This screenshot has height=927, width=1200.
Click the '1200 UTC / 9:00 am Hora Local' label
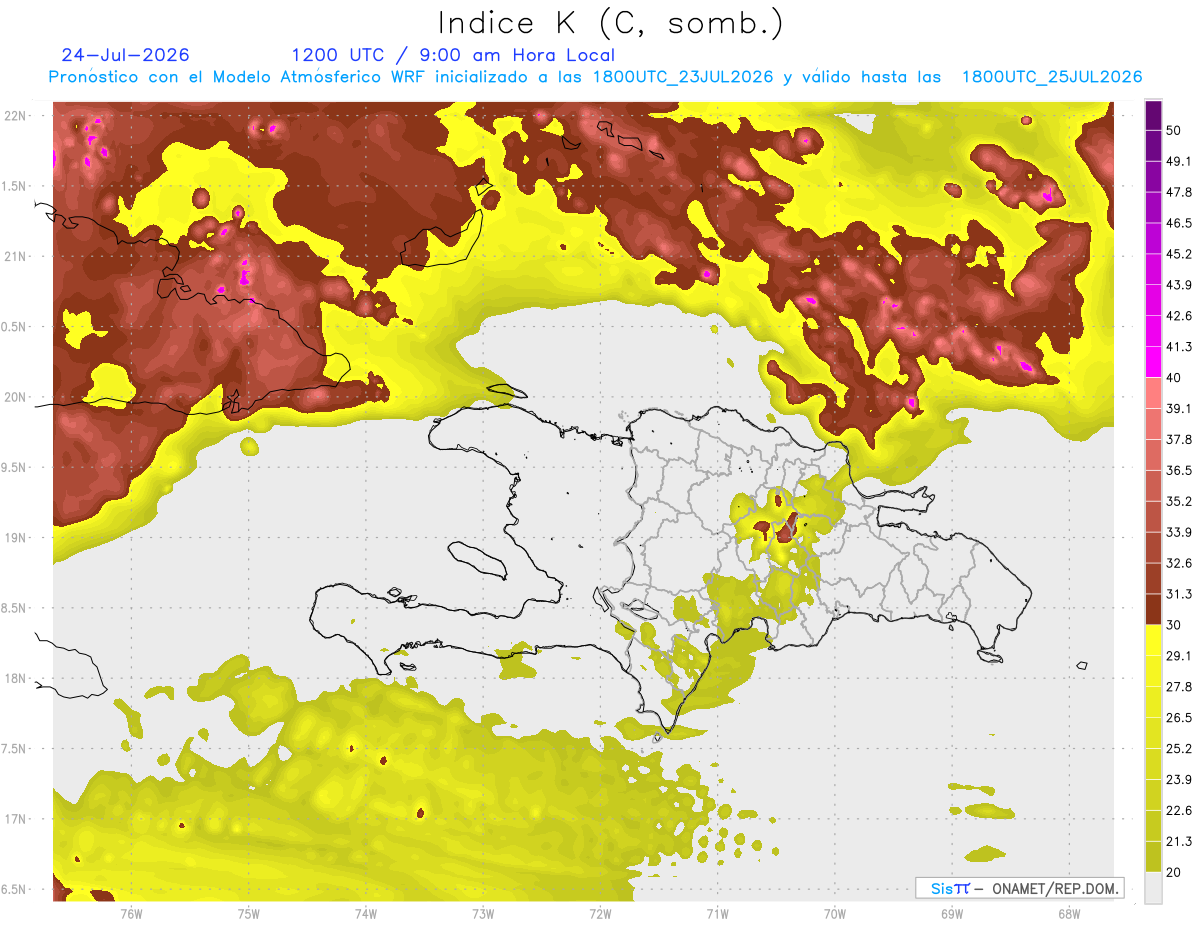point(453,55)
